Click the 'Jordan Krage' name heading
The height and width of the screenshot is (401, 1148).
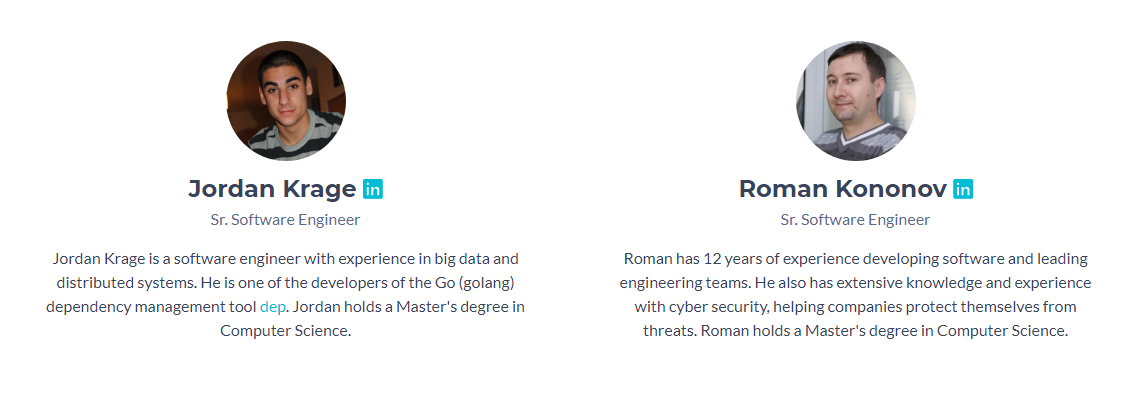272,189
